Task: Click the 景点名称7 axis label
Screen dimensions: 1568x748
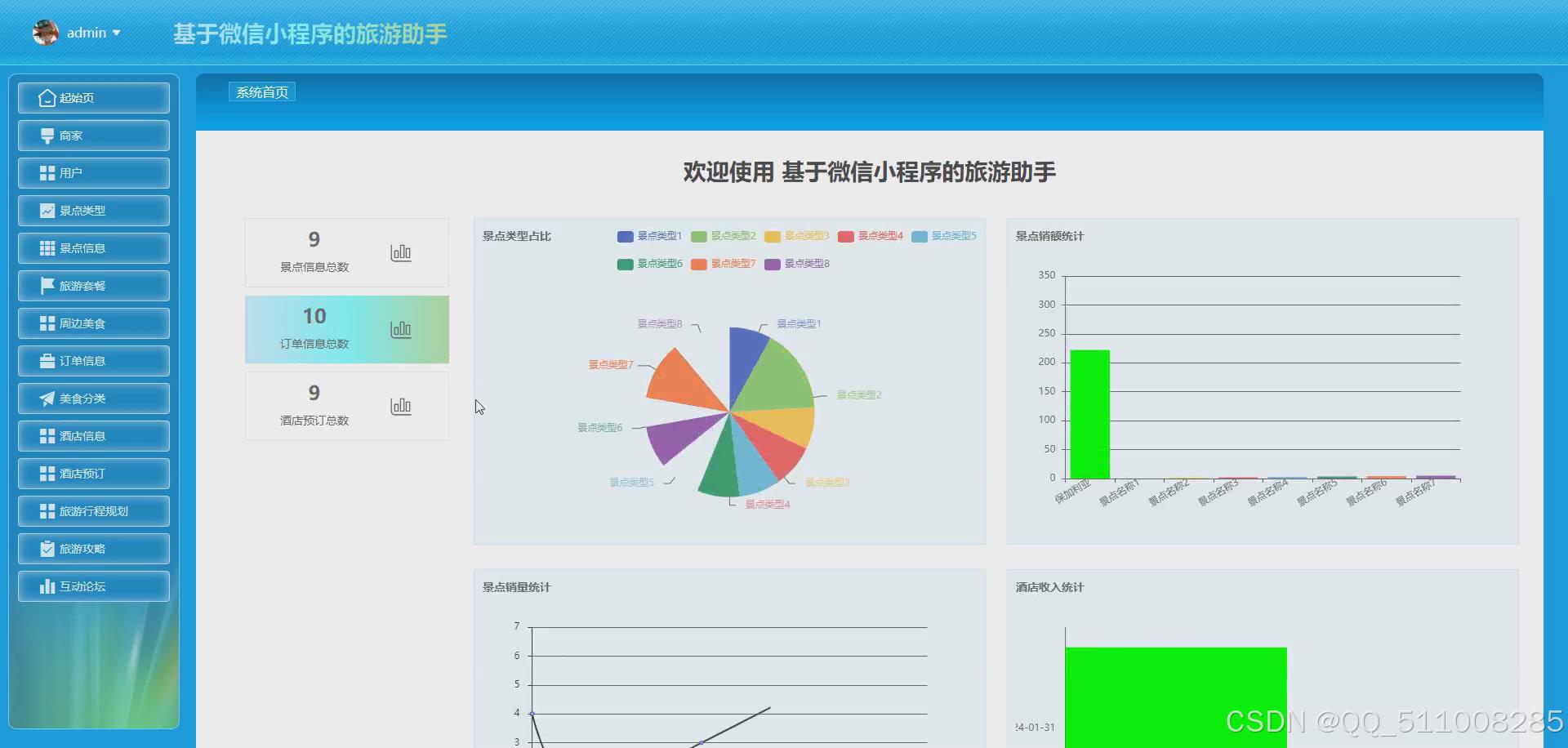Action: point(1415,493)
